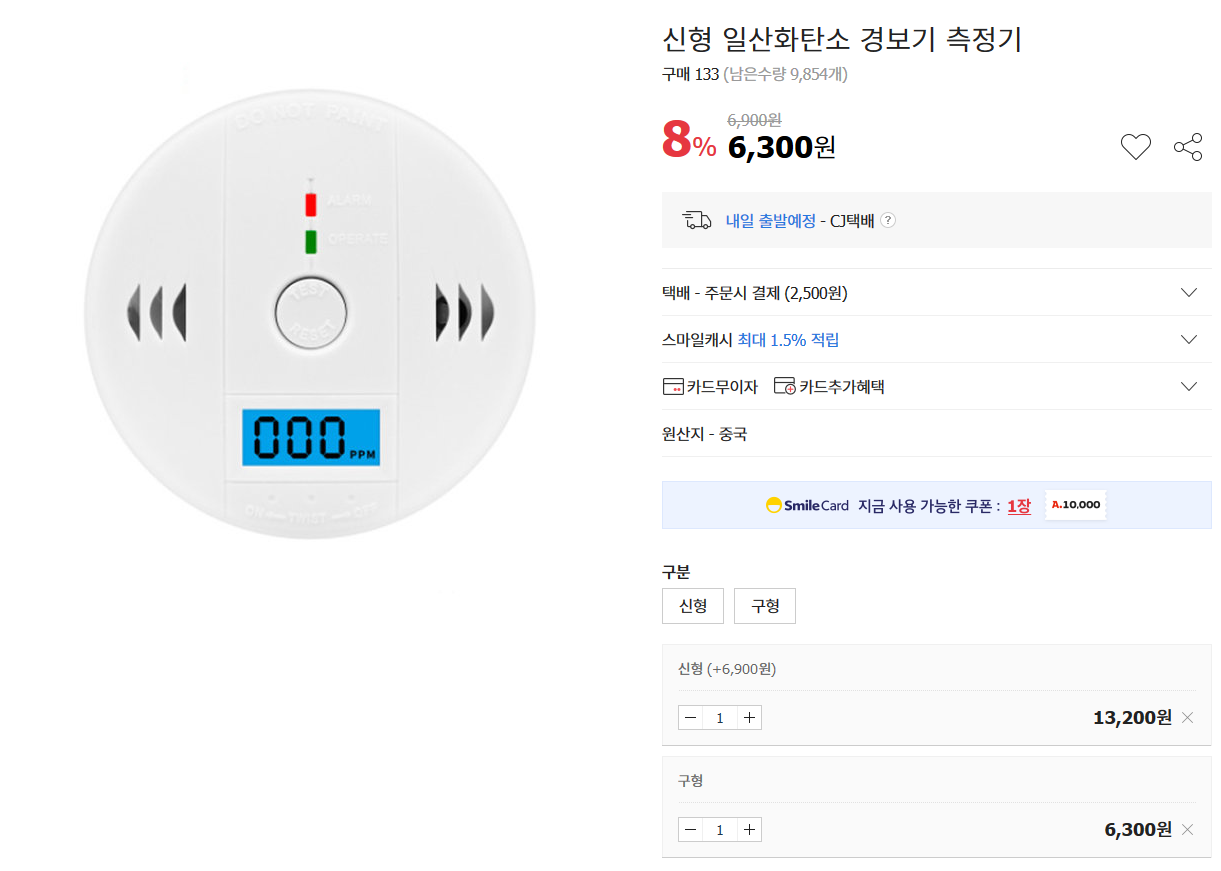
Task: Click the 10,000 coupon badge
Action: click(1076, 505)
